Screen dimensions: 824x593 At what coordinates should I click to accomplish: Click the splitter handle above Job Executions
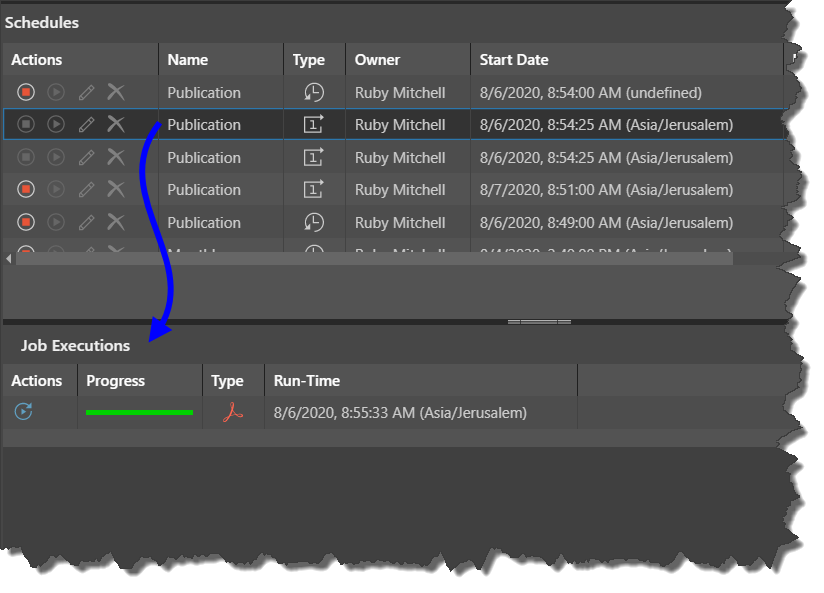click(x=539, y=322)
